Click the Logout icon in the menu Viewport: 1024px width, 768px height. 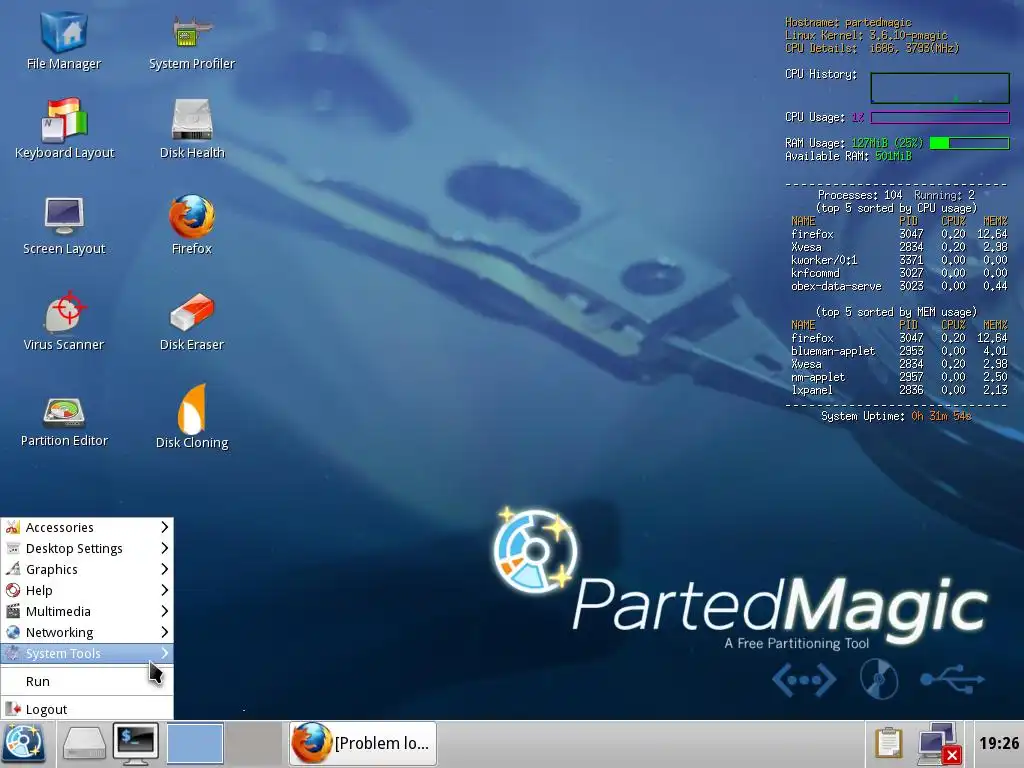(x=12, y=709)
